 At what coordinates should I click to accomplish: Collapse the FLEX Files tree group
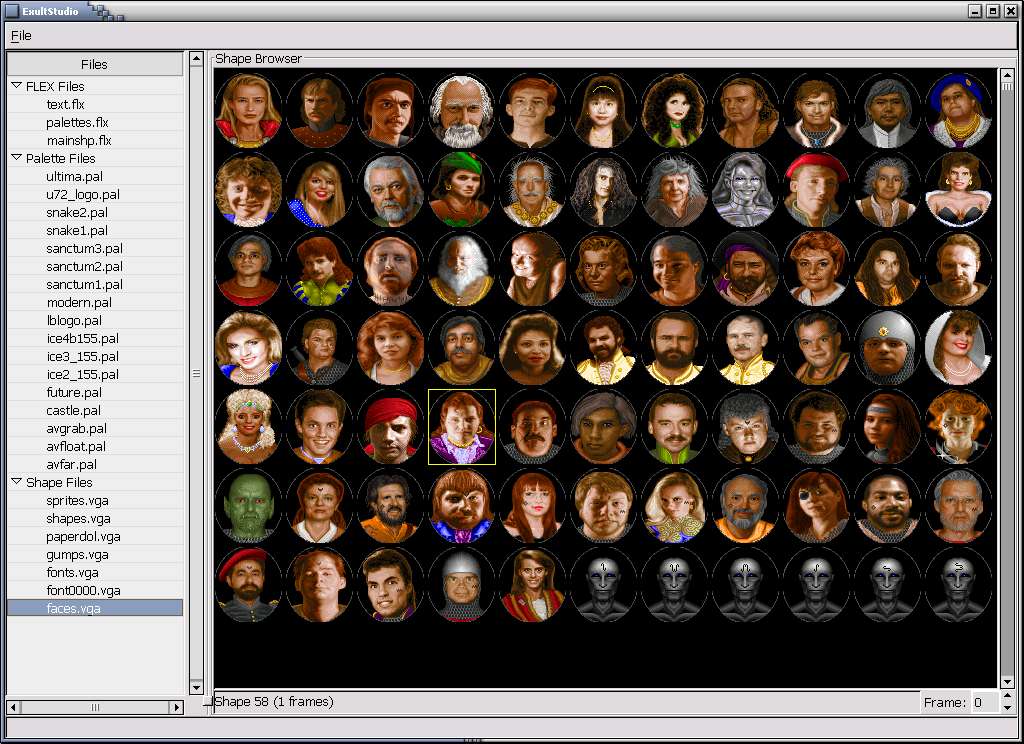pyautogui.click(x=17, y=86)
